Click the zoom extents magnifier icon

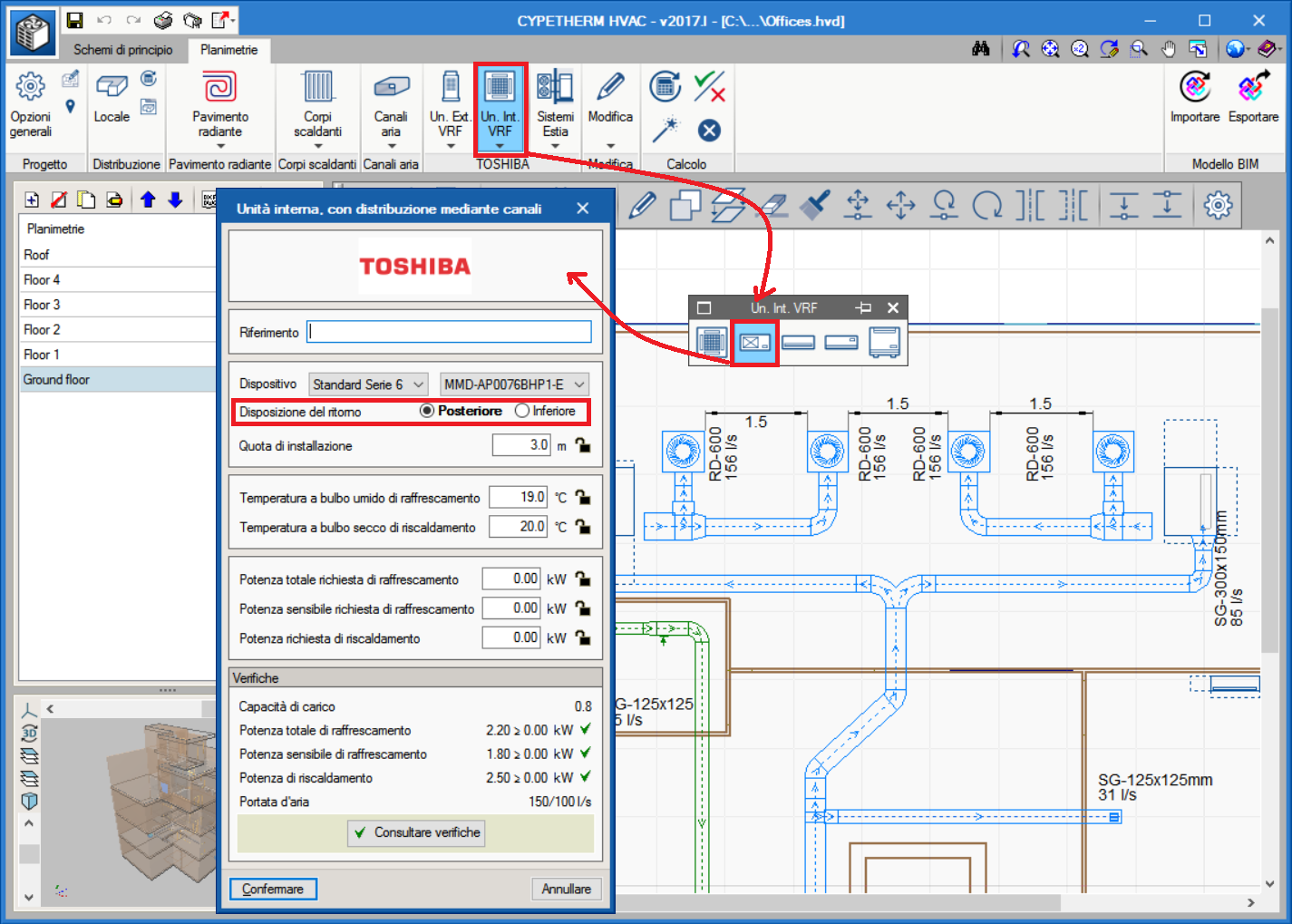coord(1050,49)
